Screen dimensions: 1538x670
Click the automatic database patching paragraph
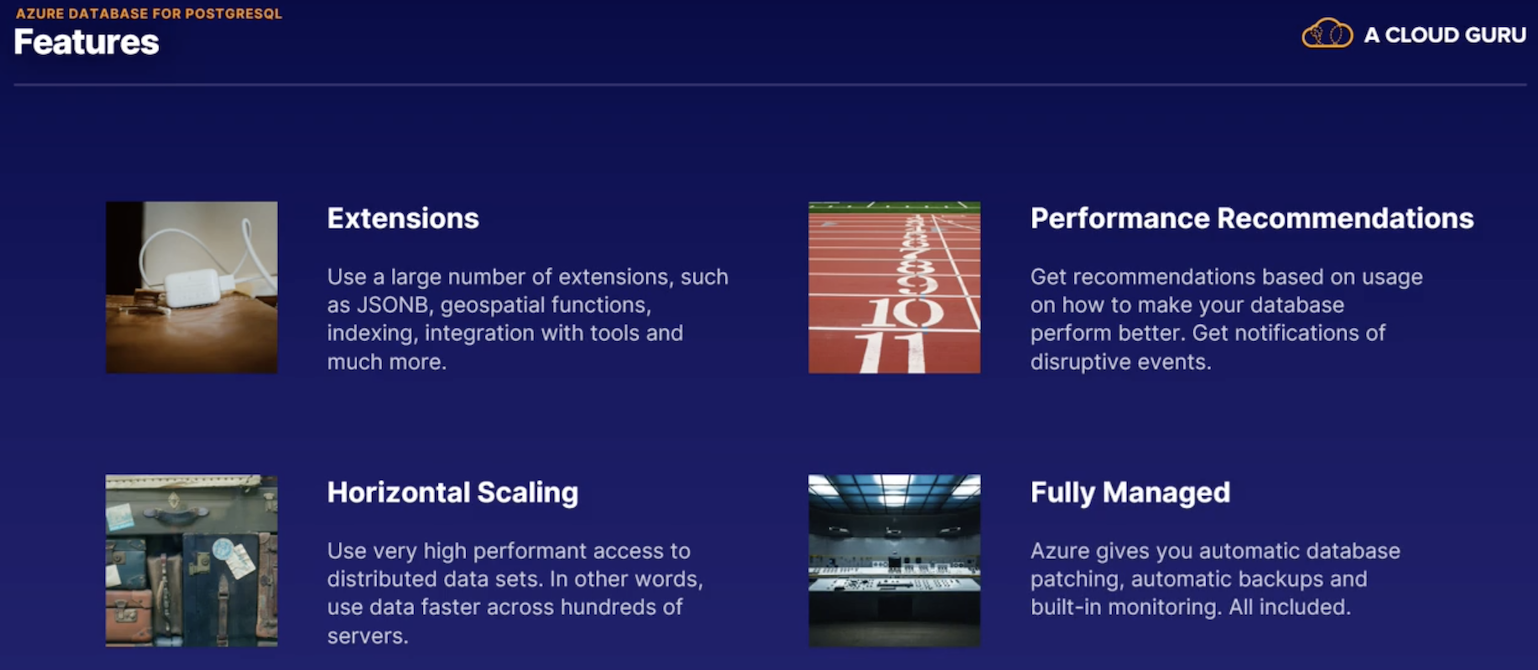coord(1215,579)
